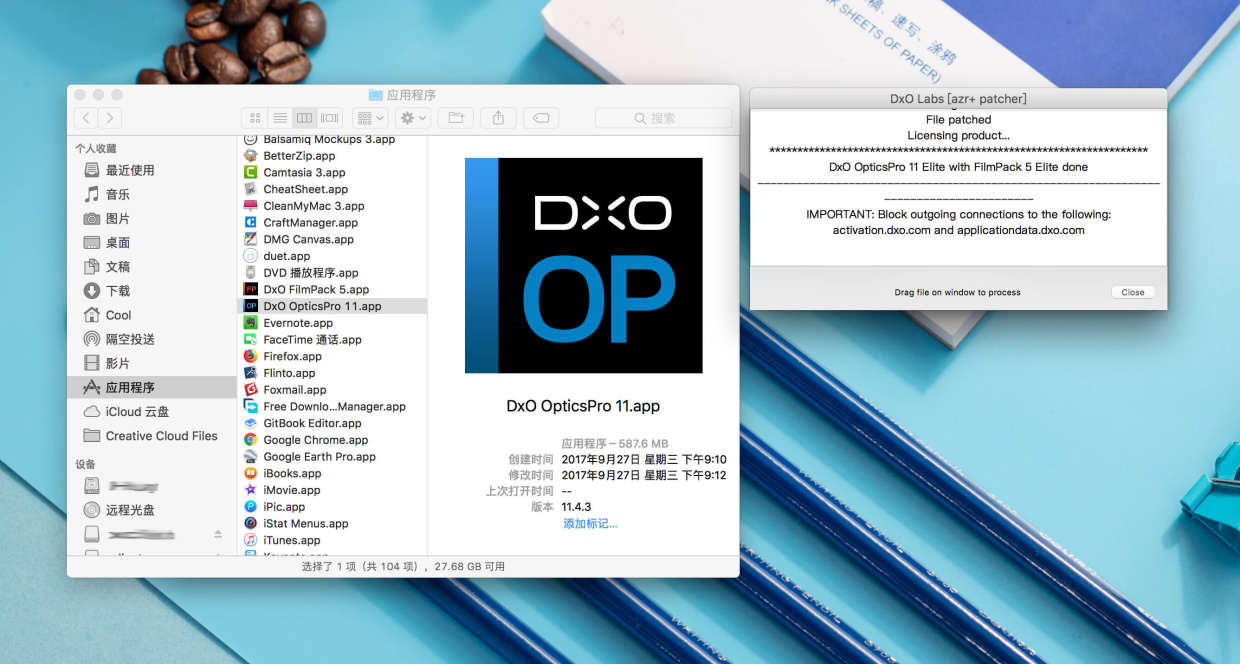Open the item arrangement dropdown in the toolbar
This screenshot has width=1240, height=664.
coord(371,118)
